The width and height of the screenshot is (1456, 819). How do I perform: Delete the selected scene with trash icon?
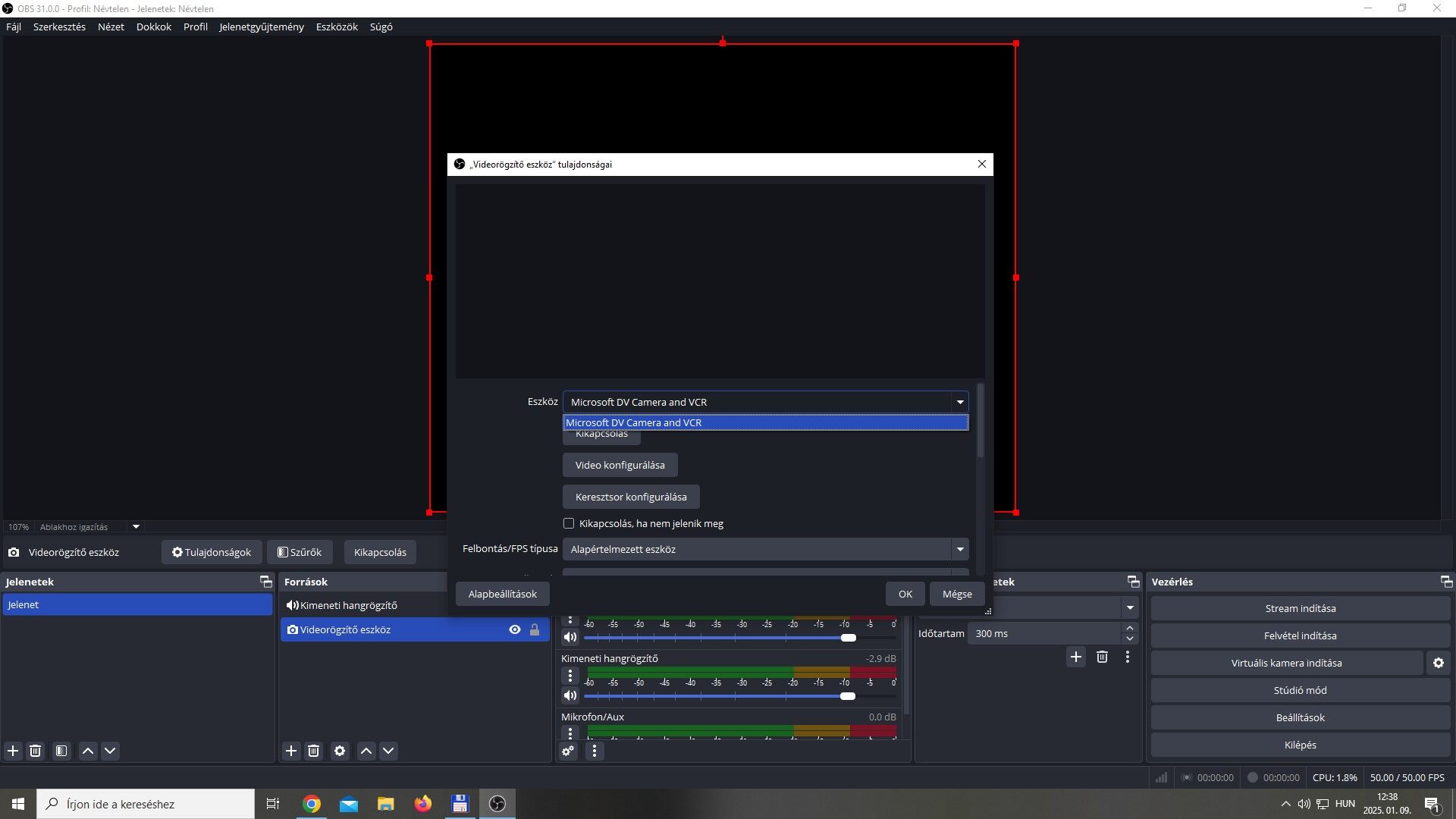point(35,751)
